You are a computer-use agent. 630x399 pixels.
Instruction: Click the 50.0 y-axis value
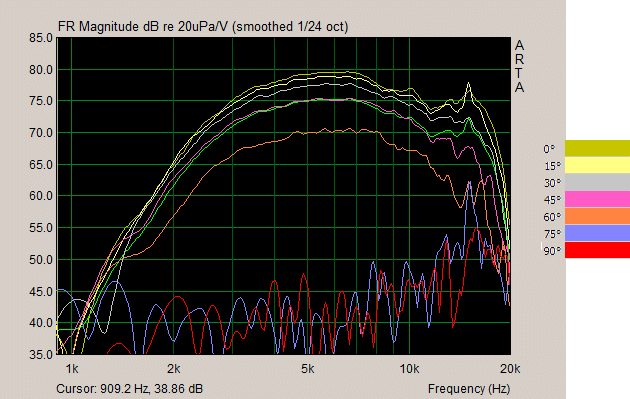point(41,260)
